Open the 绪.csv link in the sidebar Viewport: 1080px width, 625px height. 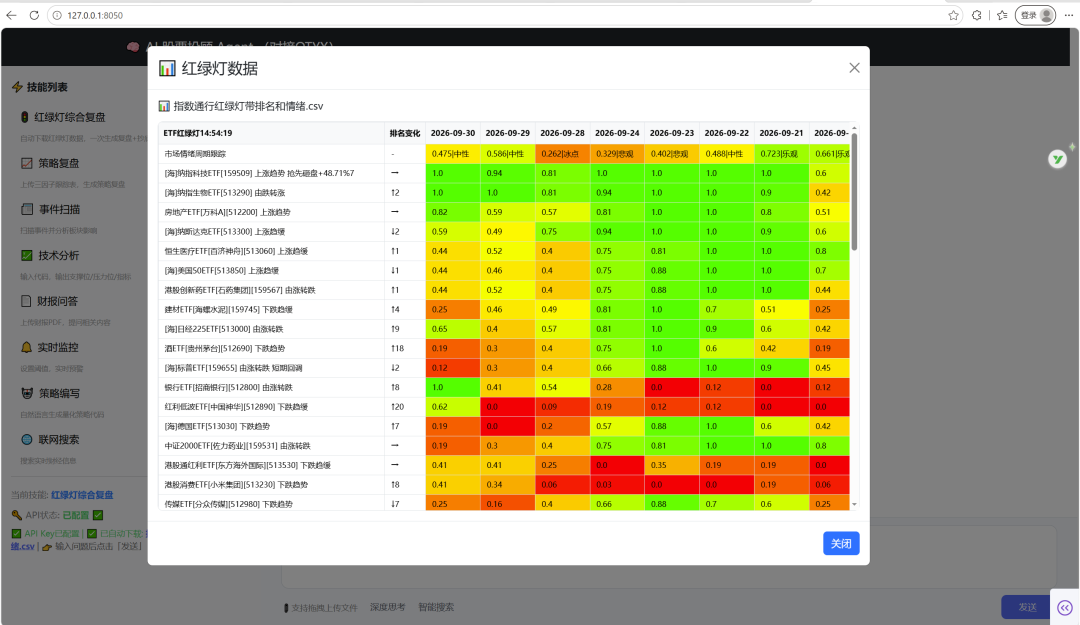pos(23,546)
